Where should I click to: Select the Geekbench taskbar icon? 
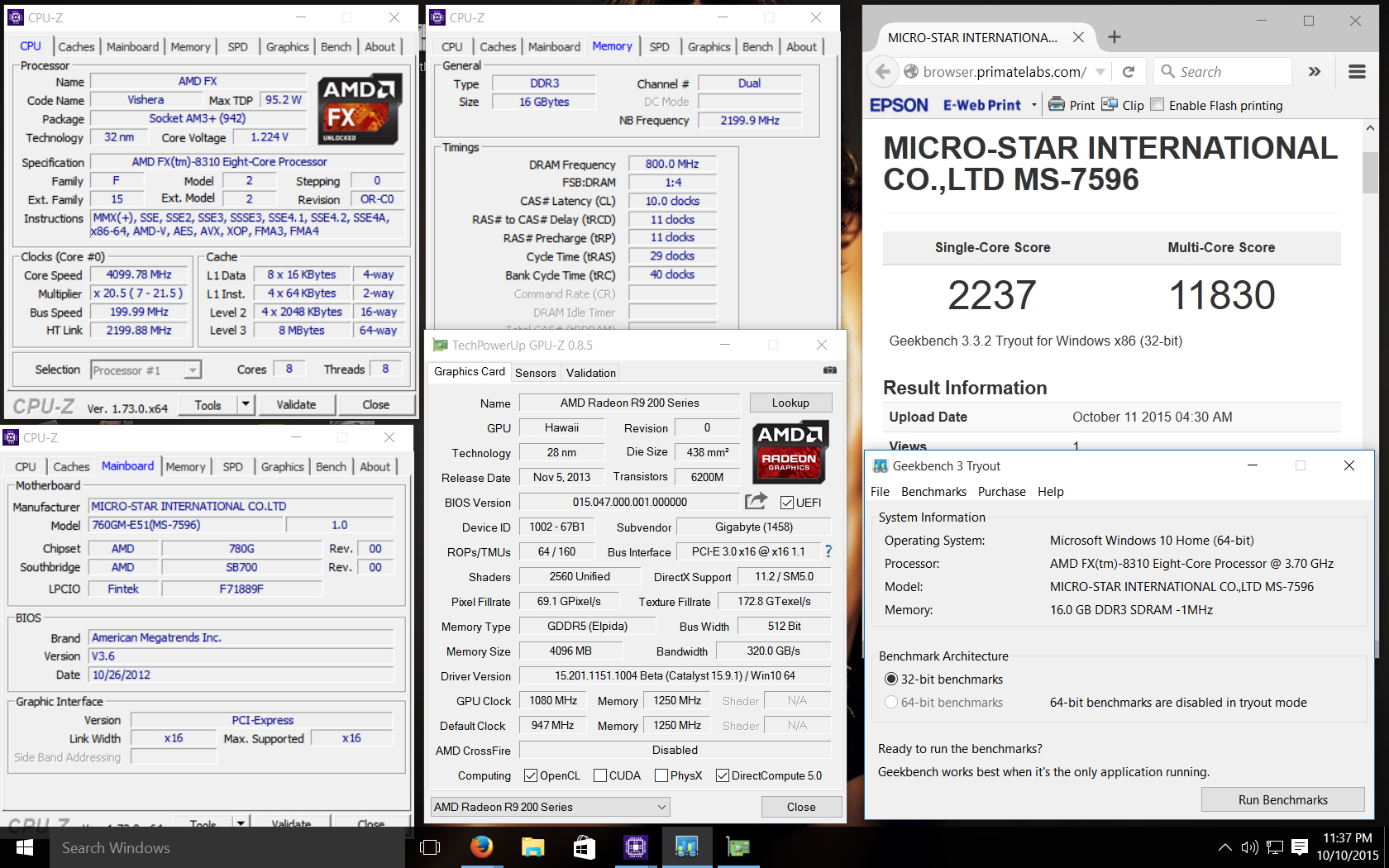[x=686, y=847]
